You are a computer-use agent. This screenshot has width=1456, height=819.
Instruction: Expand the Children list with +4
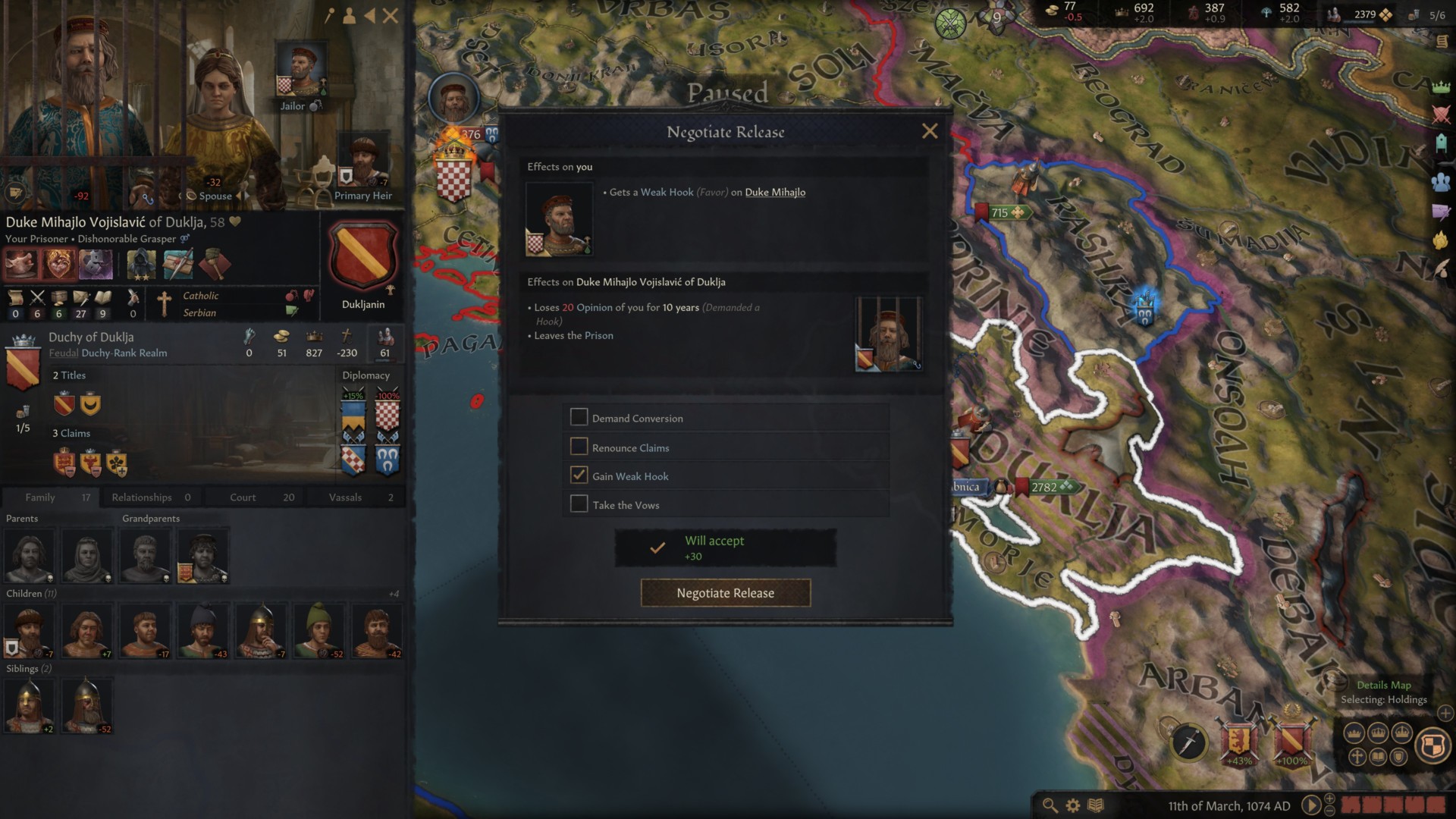(394, 594)
